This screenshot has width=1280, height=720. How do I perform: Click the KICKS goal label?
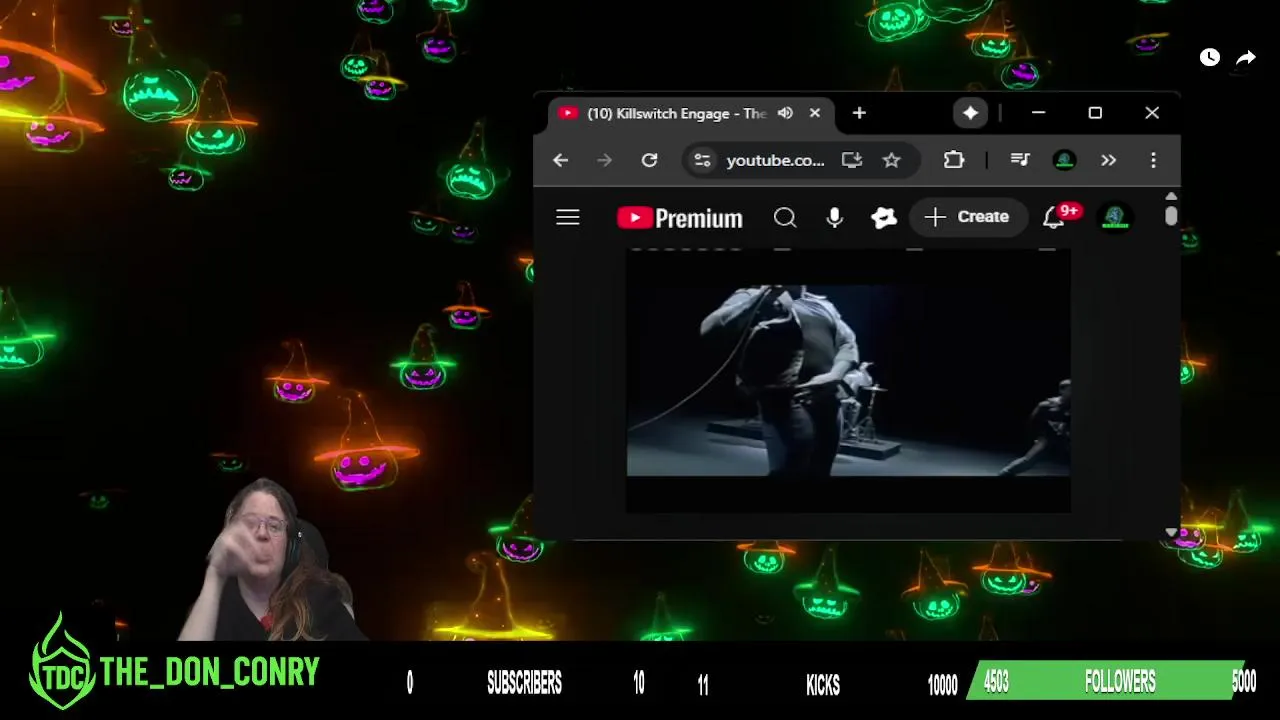point(823,684)
